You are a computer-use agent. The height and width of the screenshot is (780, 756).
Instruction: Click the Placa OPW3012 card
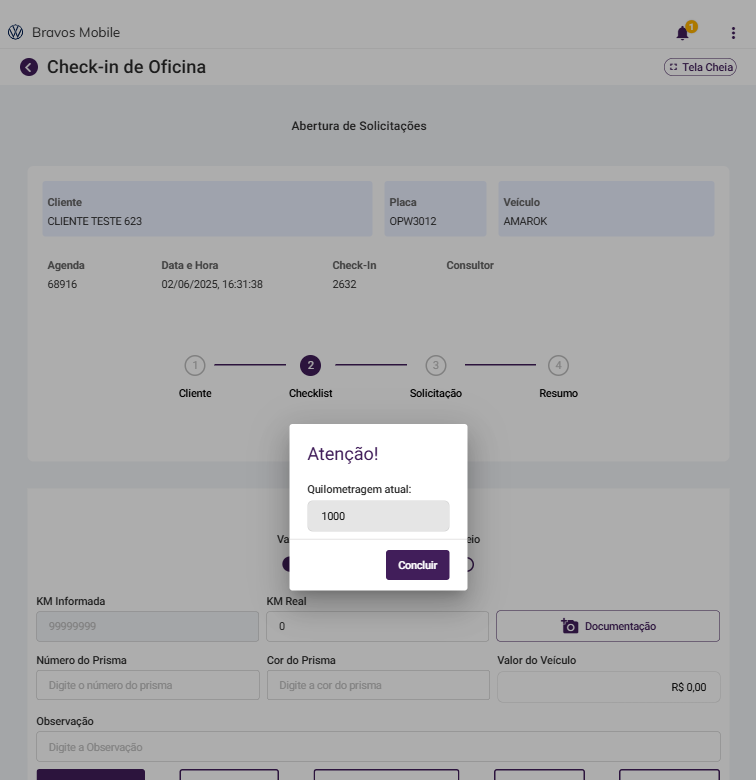[435, 209]
